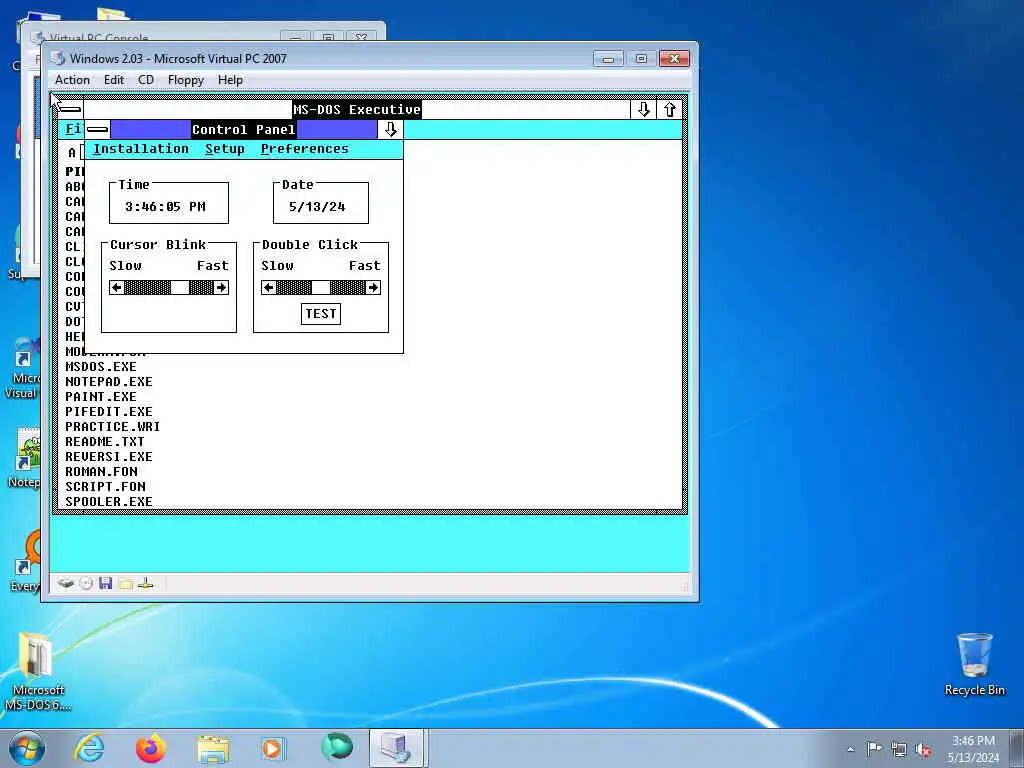Viewport: 1024px width, 768px height.
Task: Open the Recycle Bin desktop icon
Action: pos(974,665)
